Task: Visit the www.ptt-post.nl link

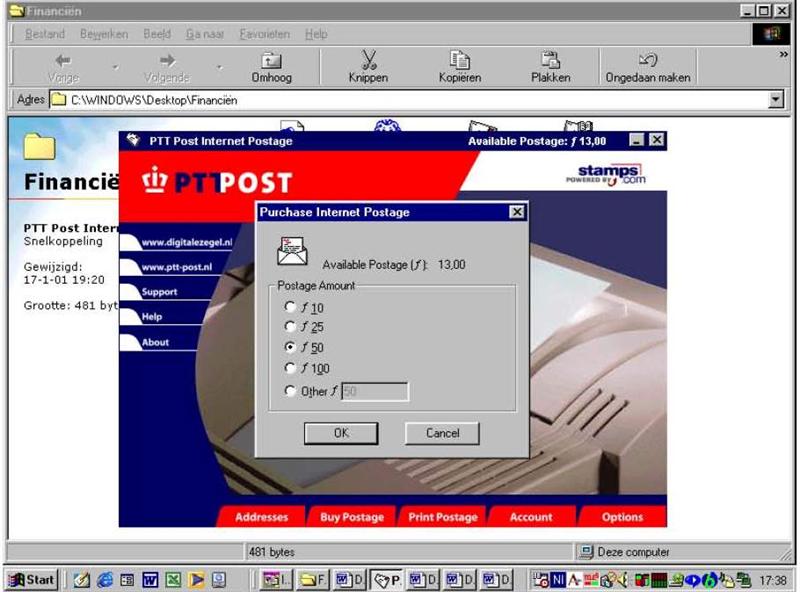Action: [177, 267]
